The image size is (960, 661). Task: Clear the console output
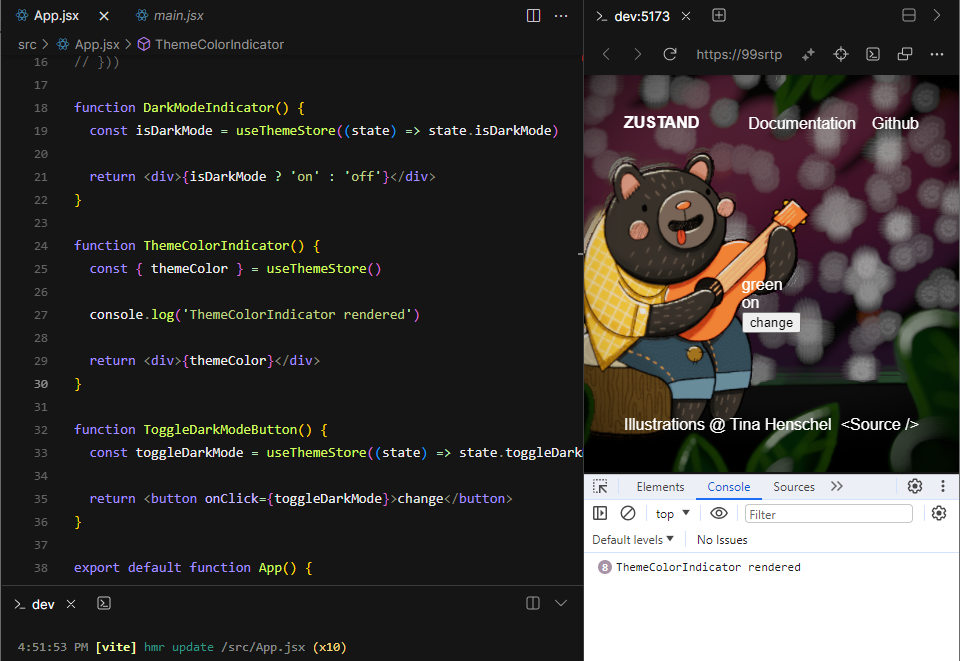(x=628, y=513)
